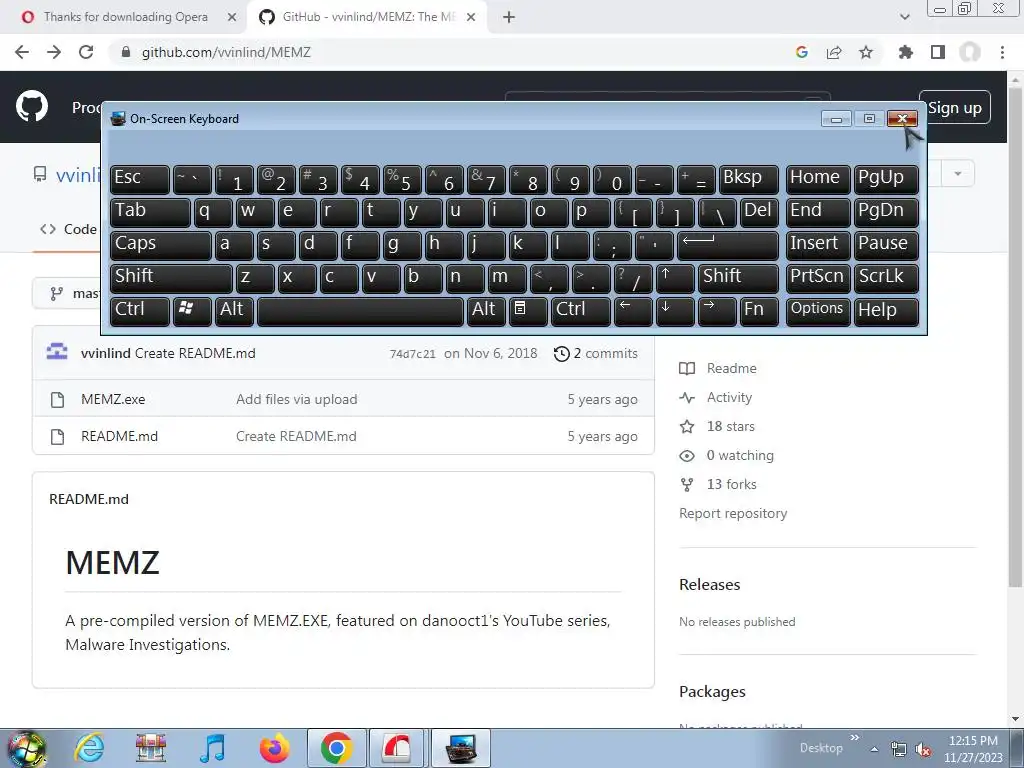The height and width of the screenshot is (768, 1024).
Task: Expand the Chrome tab search chevron
Action: point(904,17)
